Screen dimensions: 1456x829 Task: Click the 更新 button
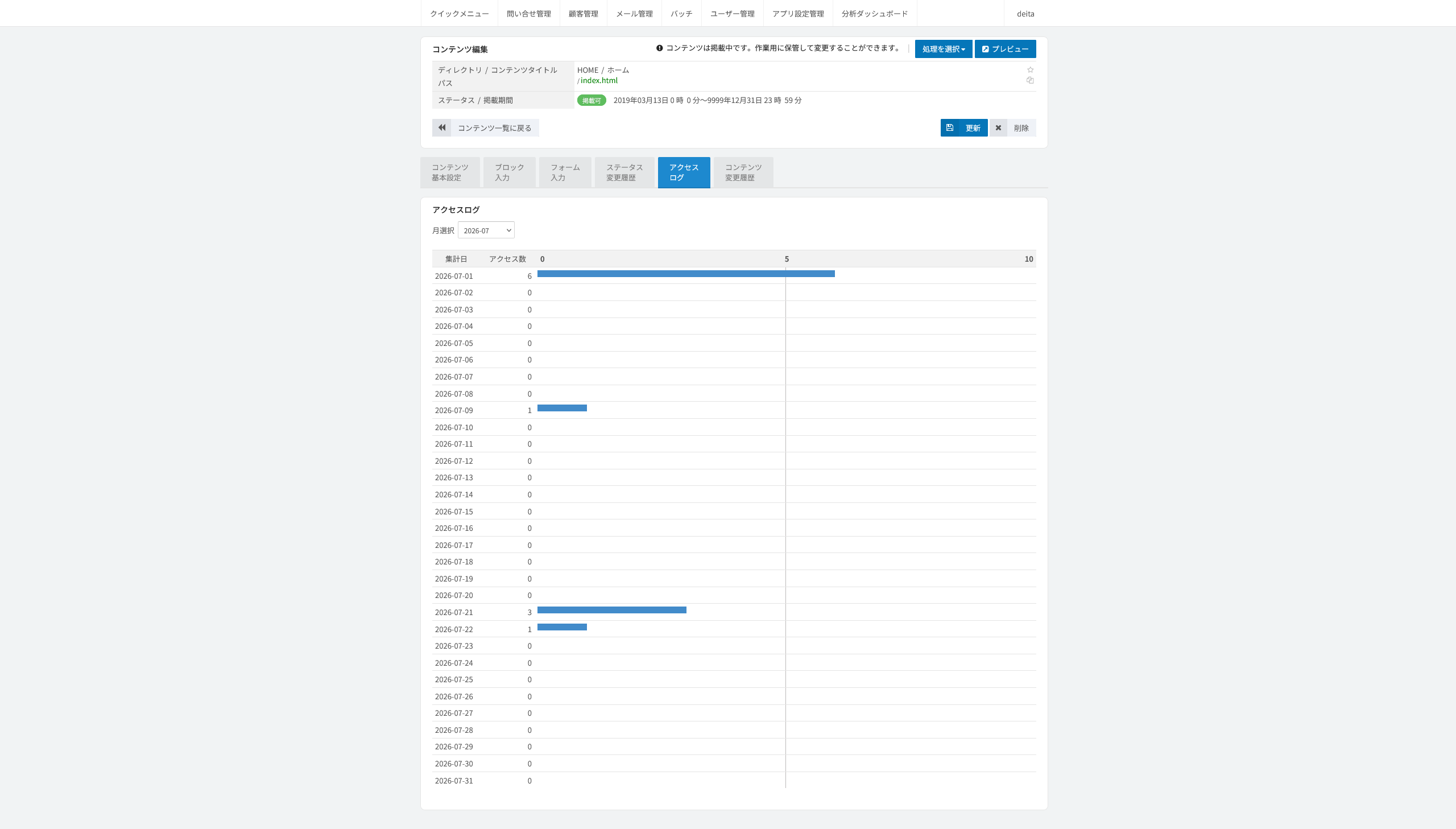[x=964, y=127]
